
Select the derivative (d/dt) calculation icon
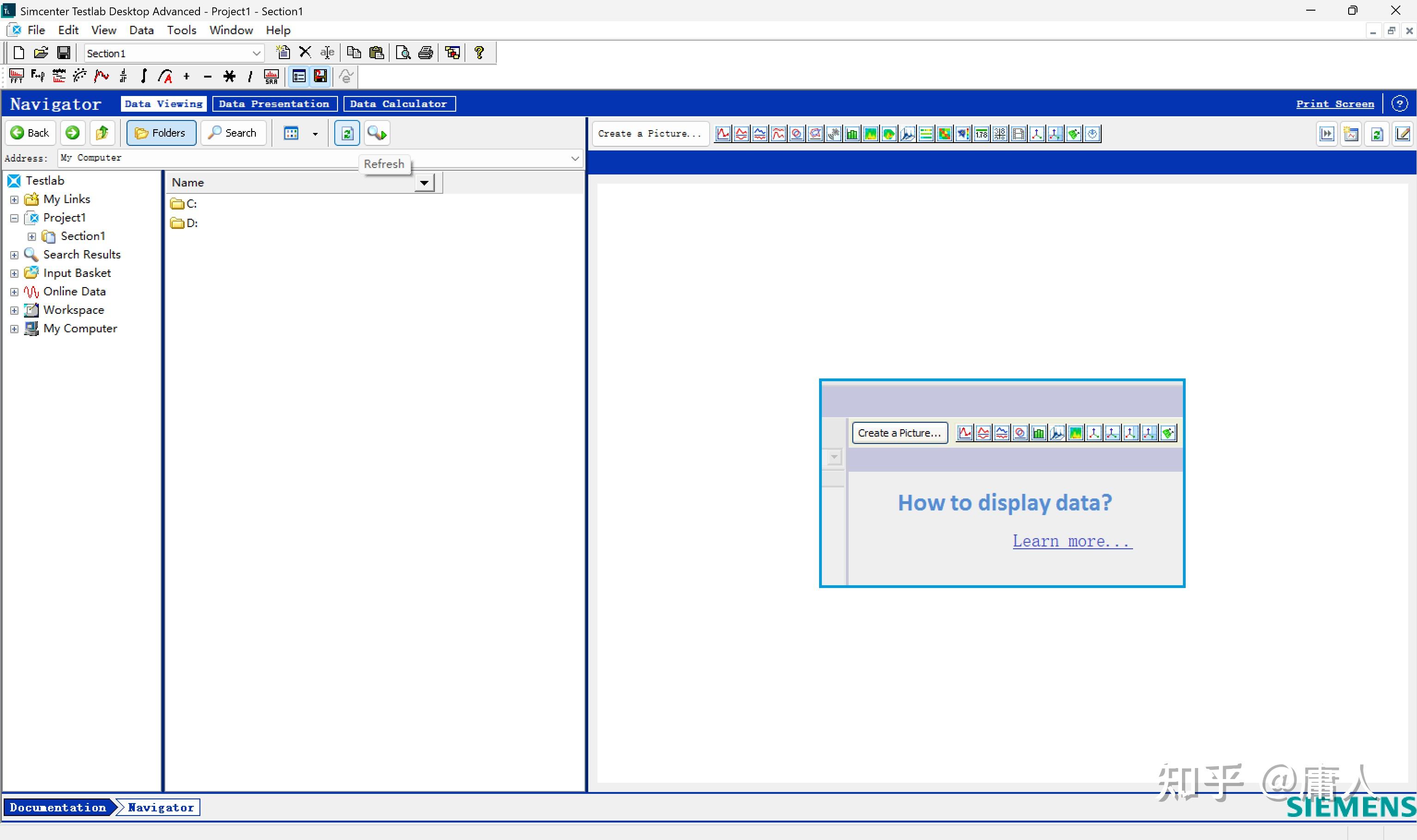[x=123, y=77]
